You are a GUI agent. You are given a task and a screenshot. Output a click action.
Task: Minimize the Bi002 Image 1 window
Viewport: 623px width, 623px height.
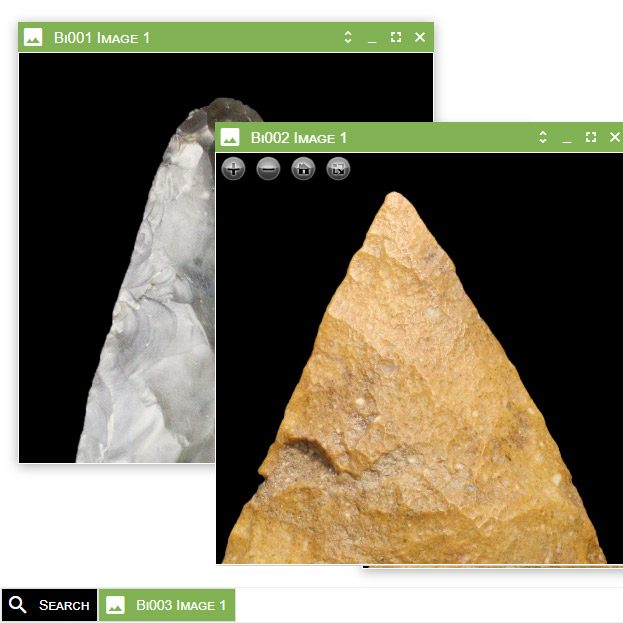(567, 137)
